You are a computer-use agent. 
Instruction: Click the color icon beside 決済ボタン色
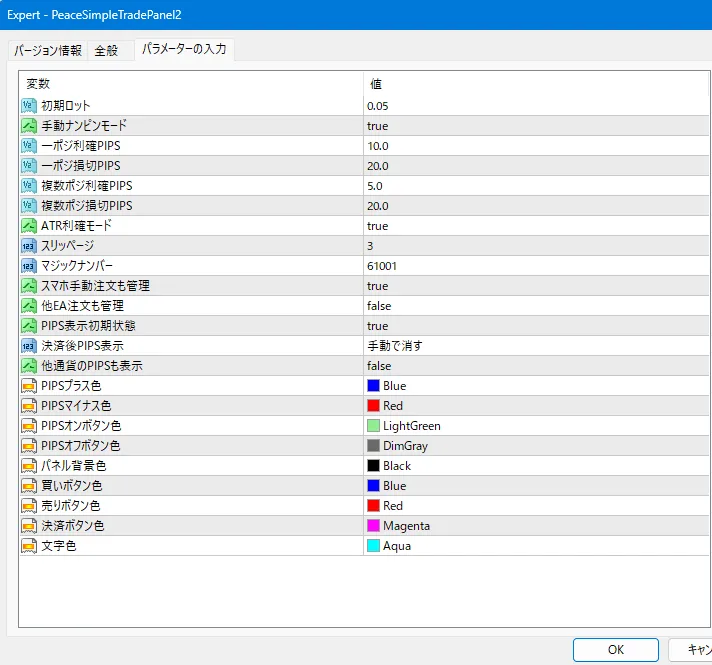click(x=29, y=526)
